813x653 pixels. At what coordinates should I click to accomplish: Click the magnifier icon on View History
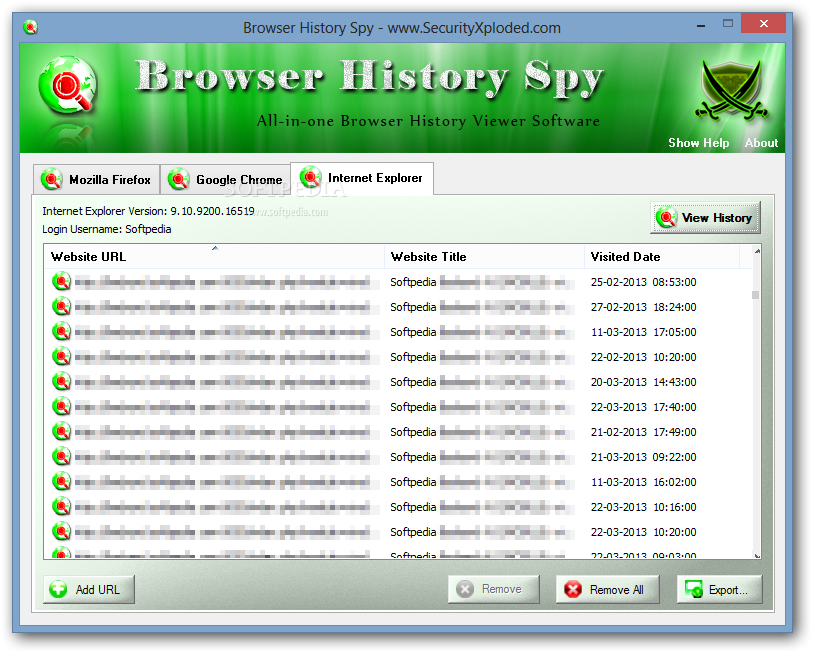666,217
